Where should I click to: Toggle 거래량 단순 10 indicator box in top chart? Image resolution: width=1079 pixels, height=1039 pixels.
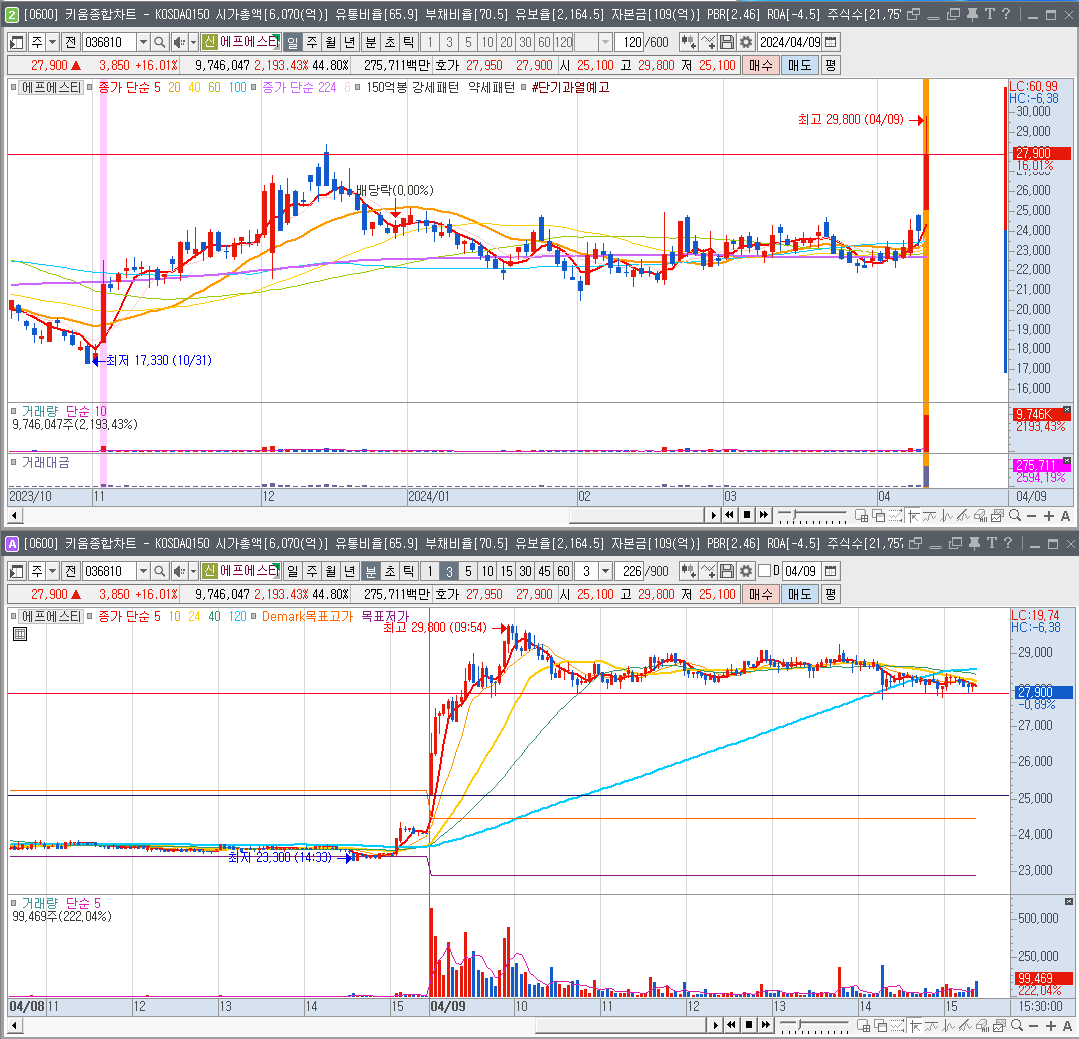[14, 411]
